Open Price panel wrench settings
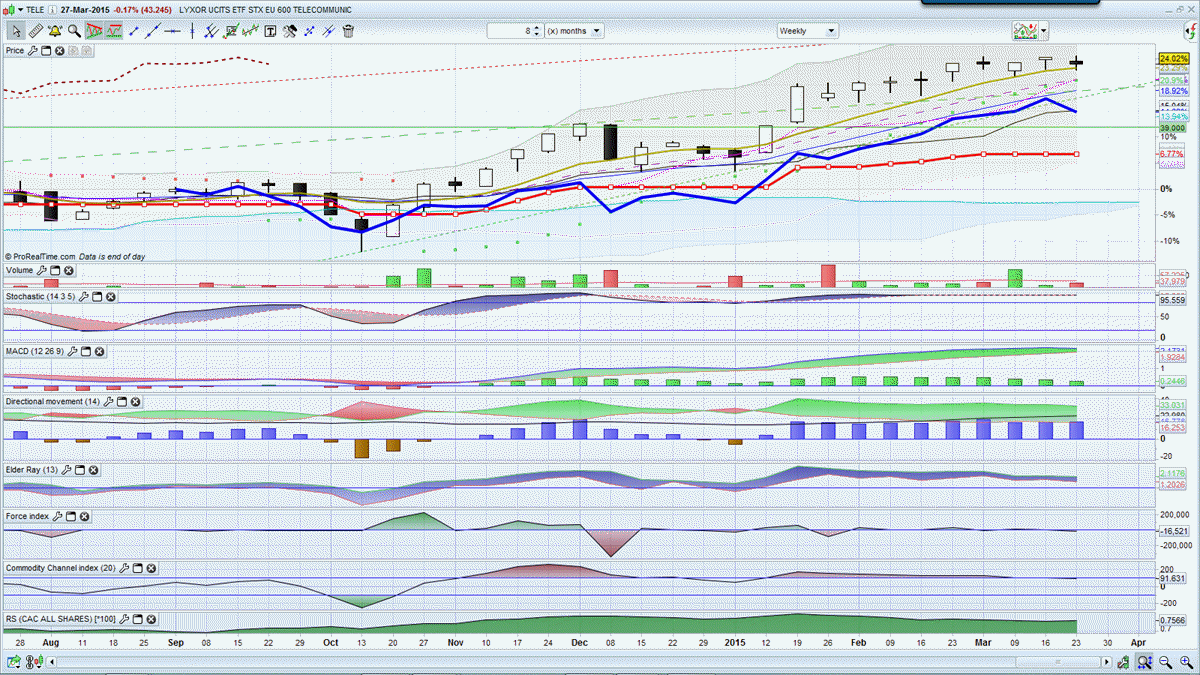 [32, 51]
